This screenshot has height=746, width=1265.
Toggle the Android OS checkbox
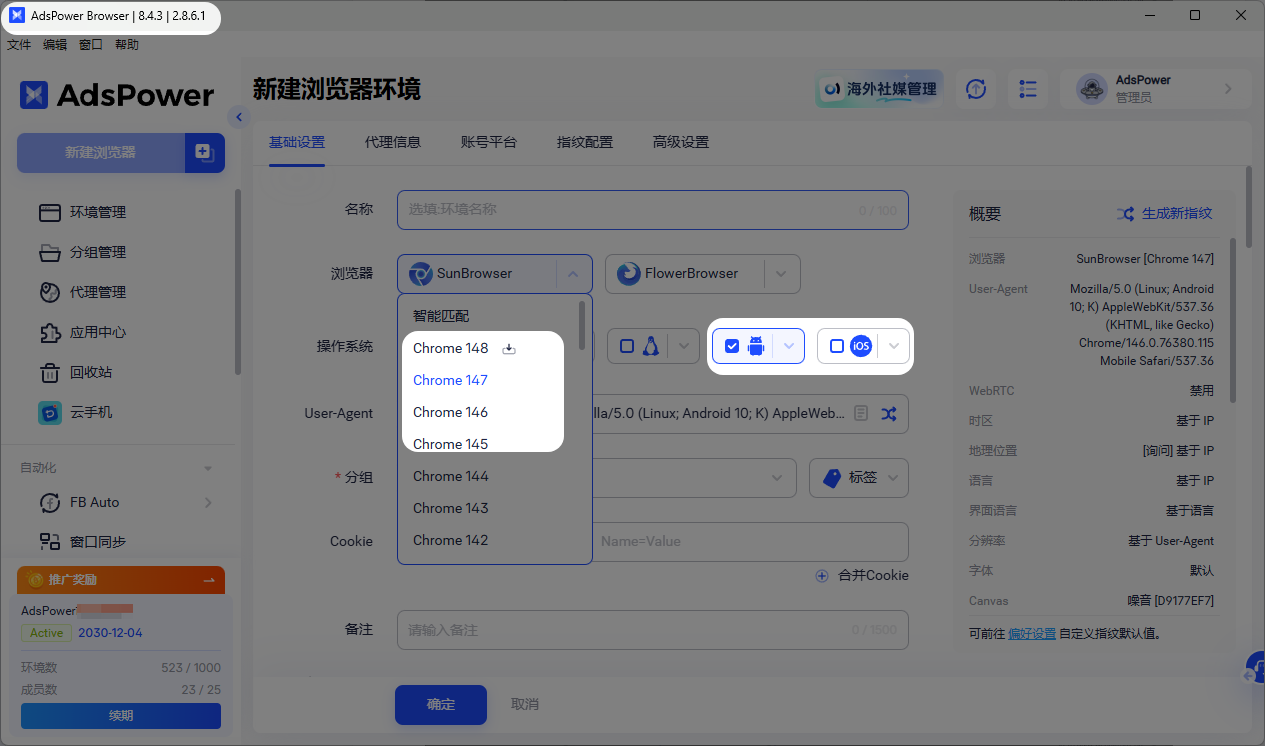click(x=732, y=346)
